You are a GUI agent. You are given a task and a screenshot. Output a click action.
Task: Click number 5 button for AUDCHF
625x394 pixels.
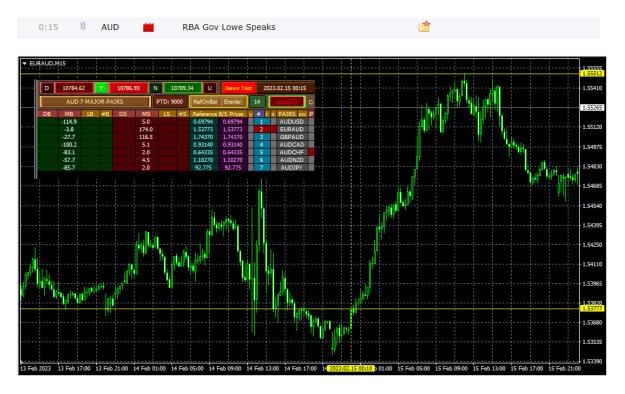click(x=261, y=152)
